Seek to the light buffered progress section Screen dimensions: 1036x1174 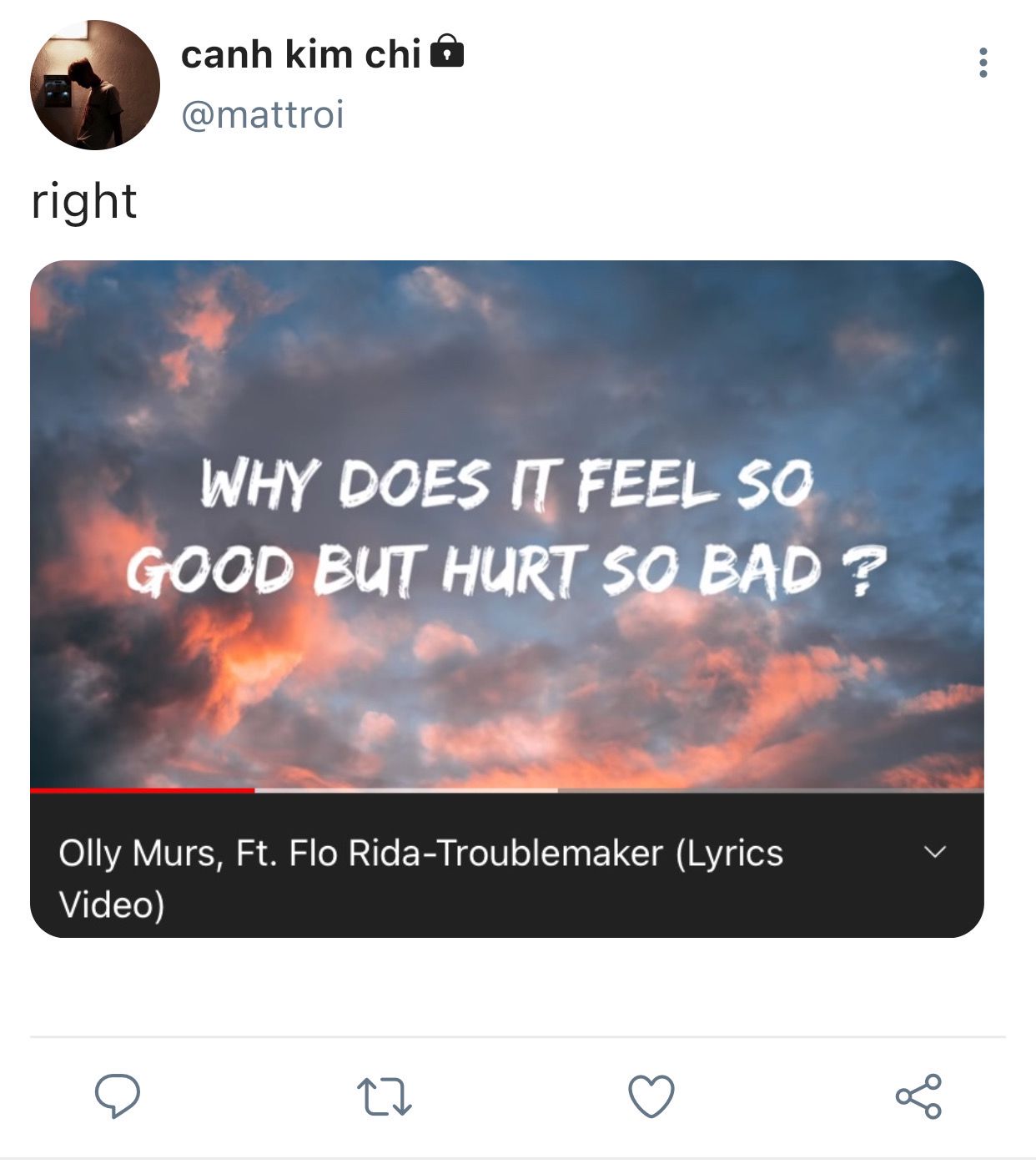[x=406, y=789]
